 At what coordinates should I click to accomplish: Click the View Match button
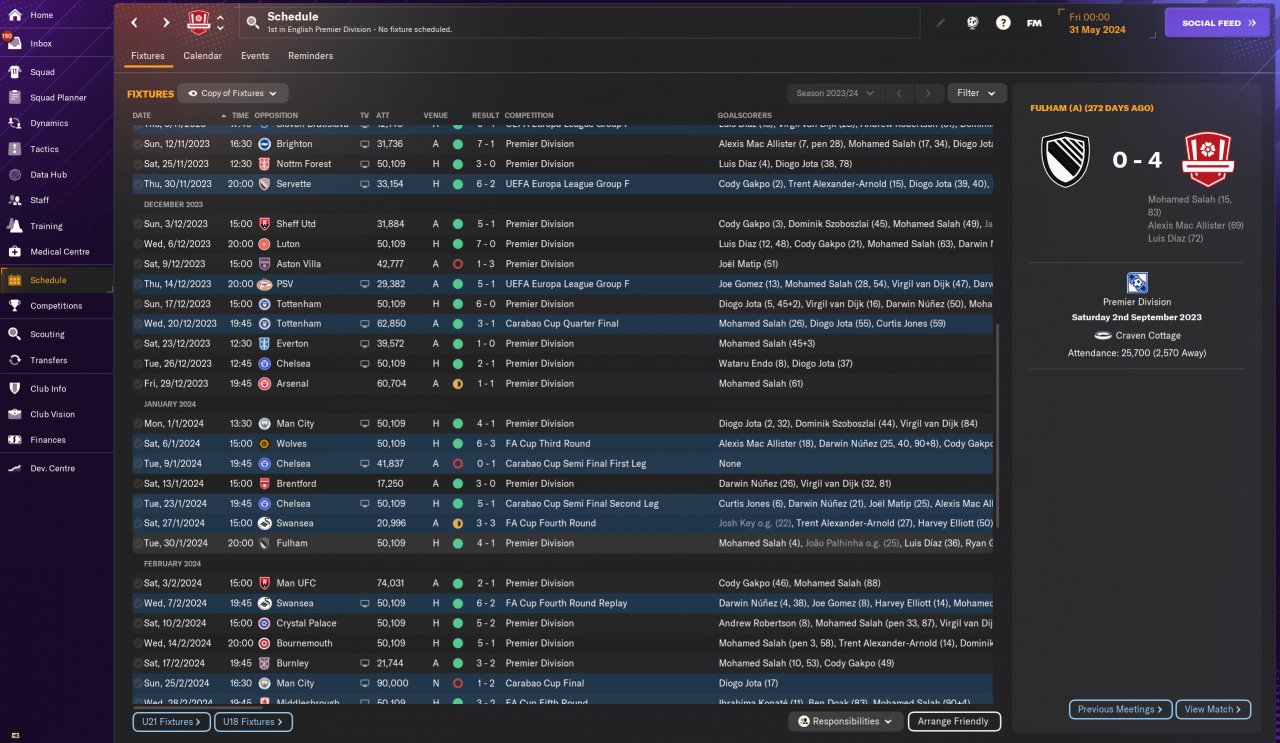[1213, 709]
